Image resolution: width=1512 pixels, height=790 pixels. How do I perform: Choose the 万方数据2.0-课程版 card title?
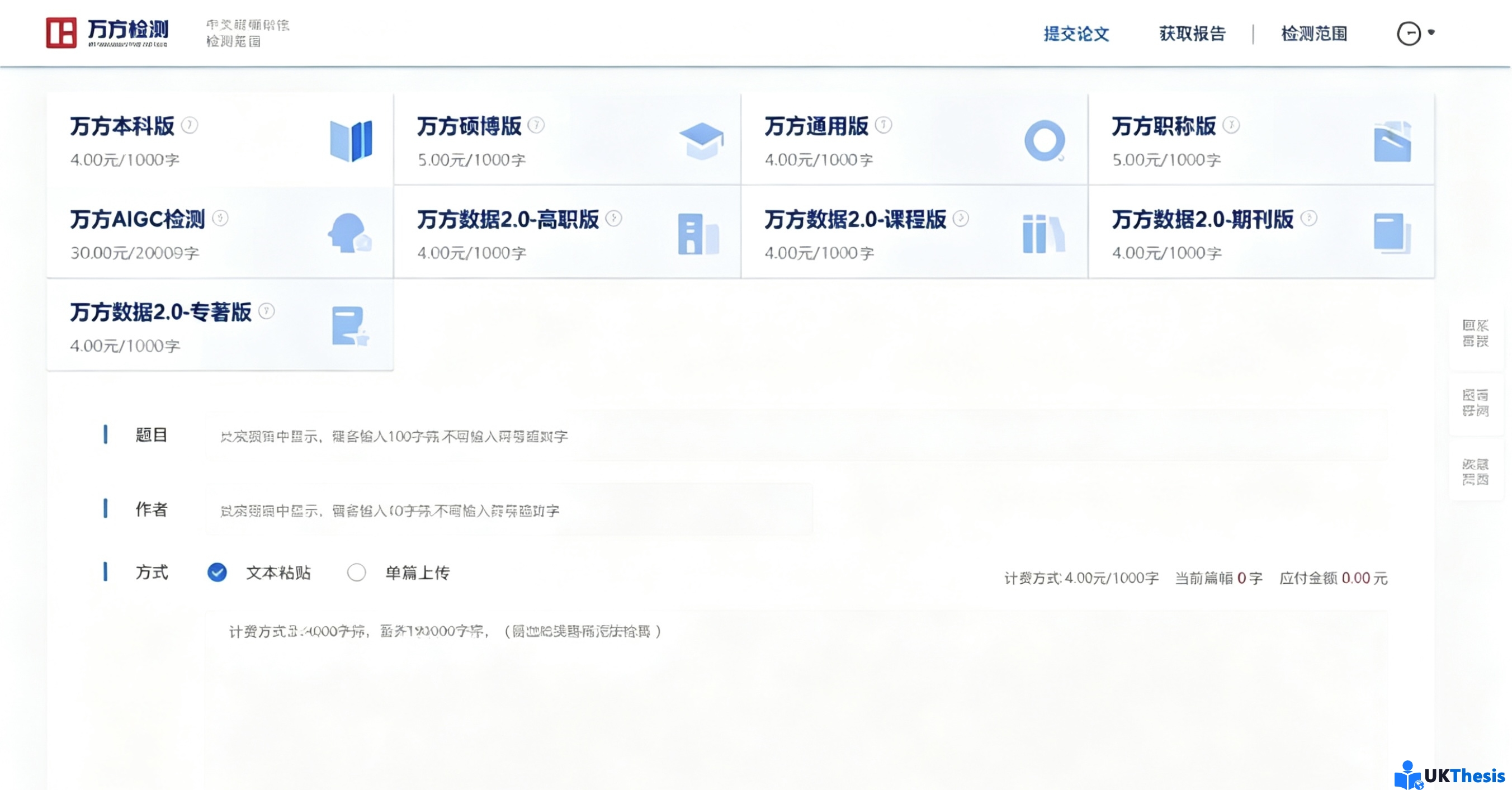click(x=855, y=219)
